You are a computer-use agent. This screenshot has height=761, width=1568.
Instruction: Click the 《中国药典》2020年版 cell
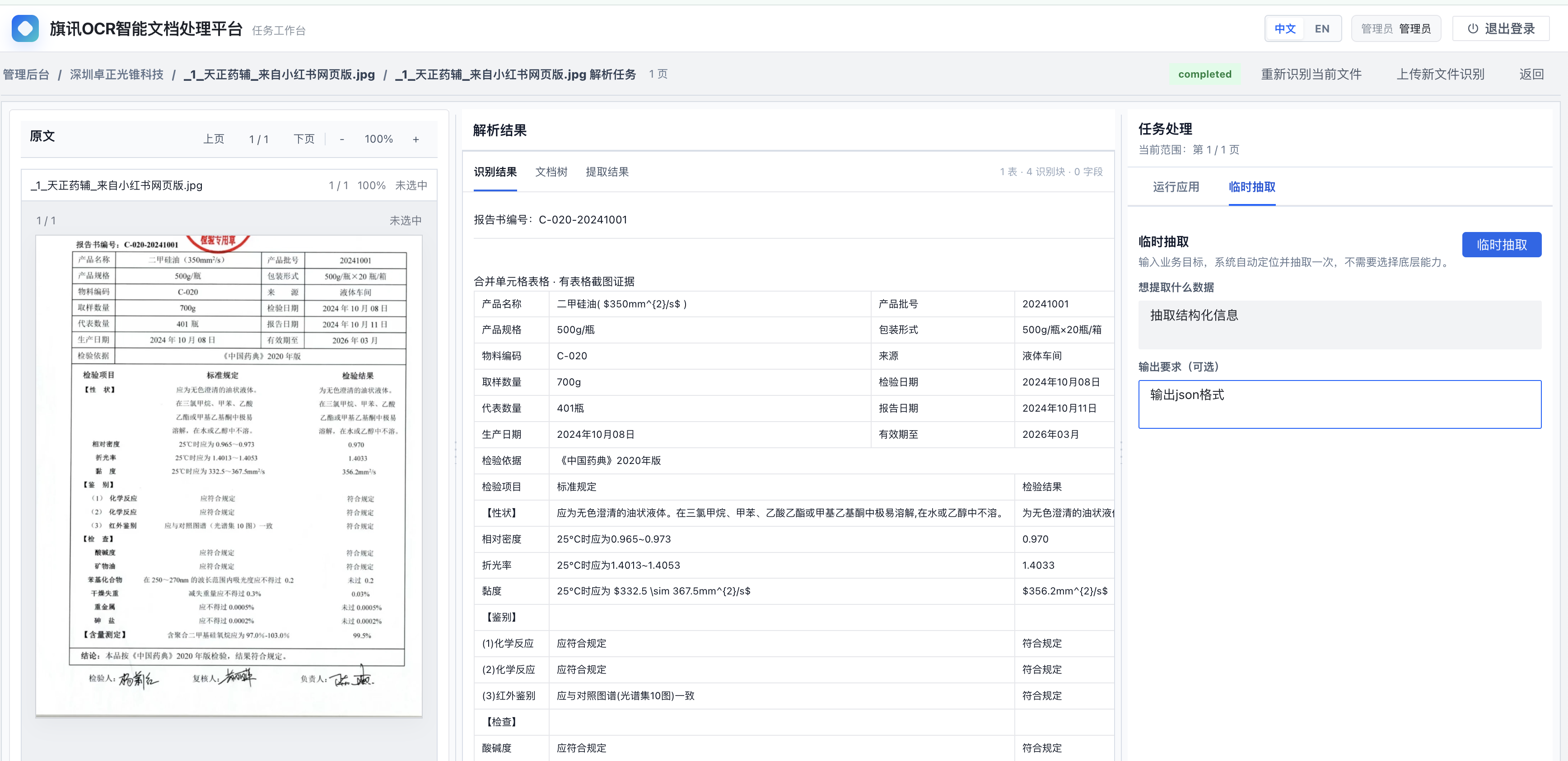tap(831, 461)
